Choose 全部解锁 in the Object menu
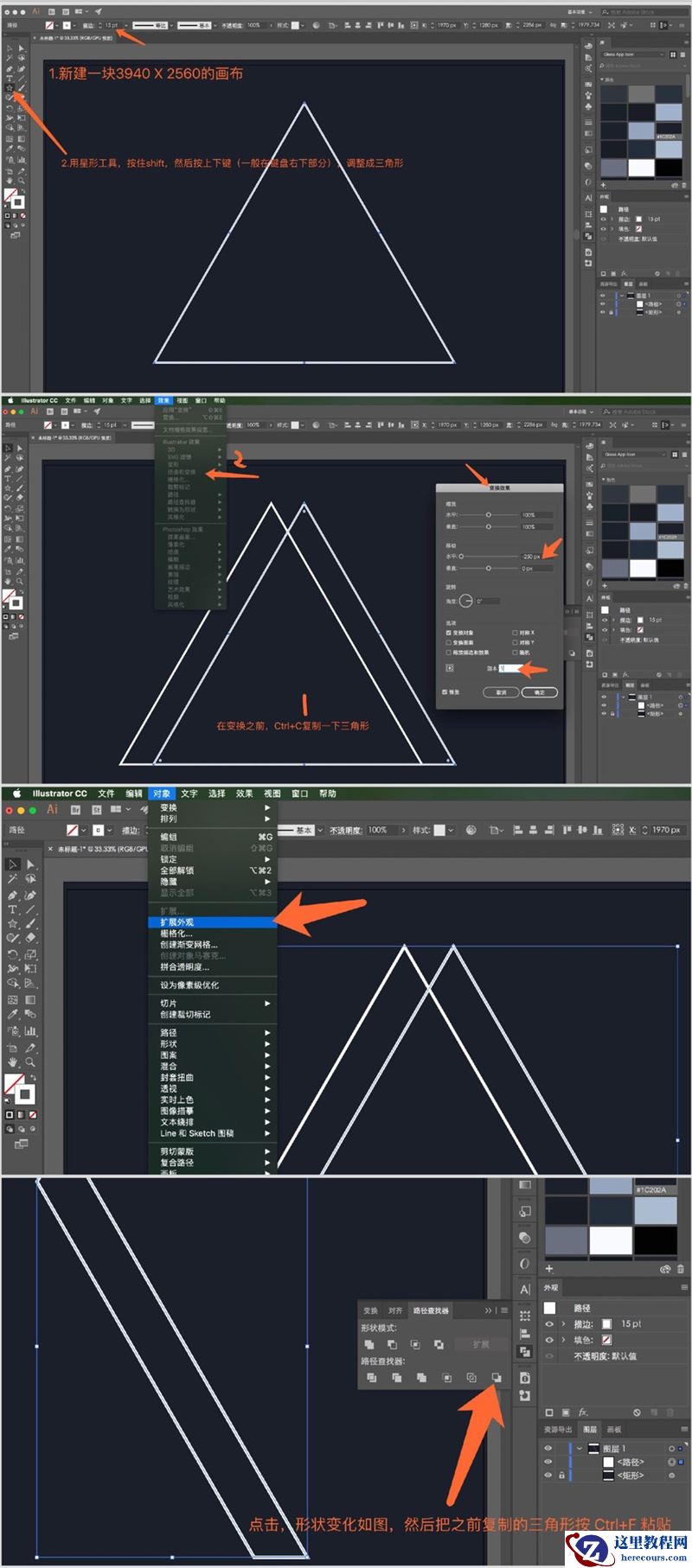692x1568 pixels. pyautogui.click(x=214, y=870)
